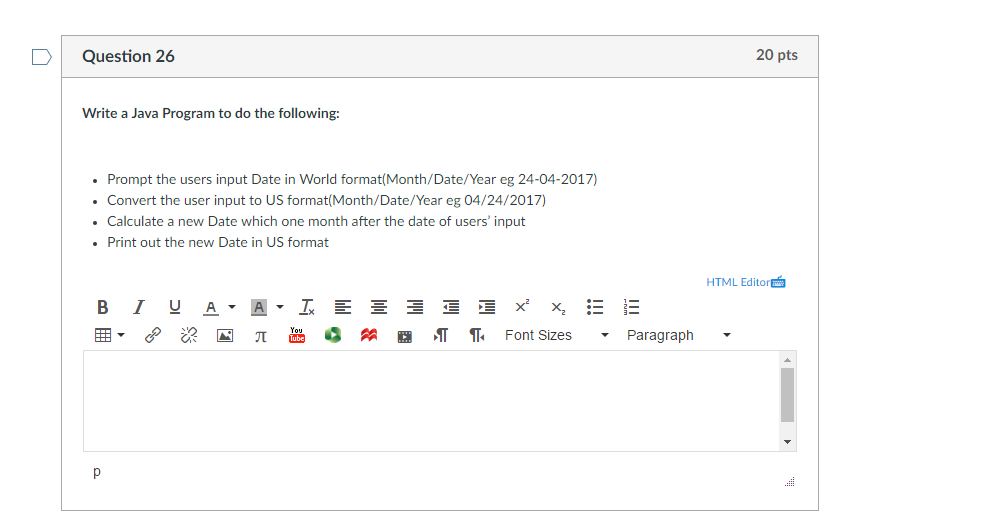This screenshot has width=994, height=523.
Task: Click the '20 pts' label
Action: tap(777, 55)
